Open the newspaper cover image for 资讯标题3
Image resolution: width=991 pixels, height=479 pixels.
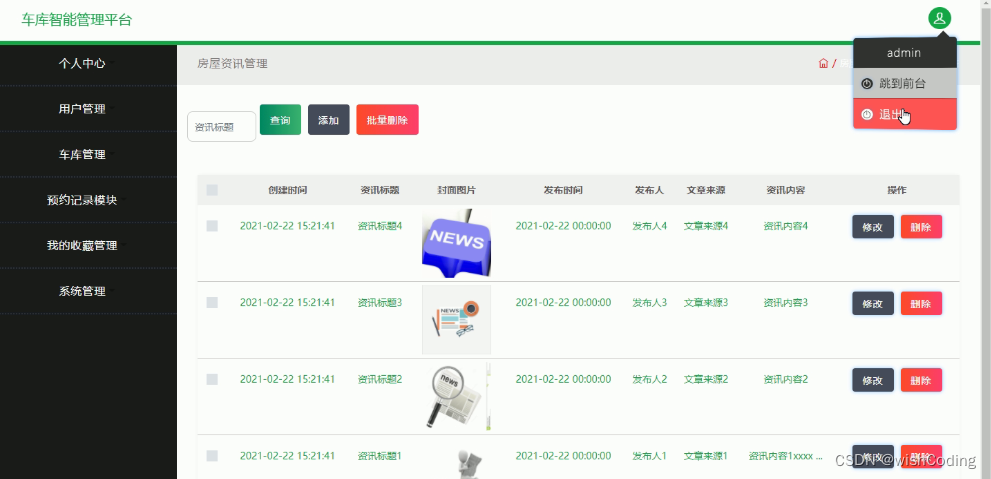click(x=456, y=320)
